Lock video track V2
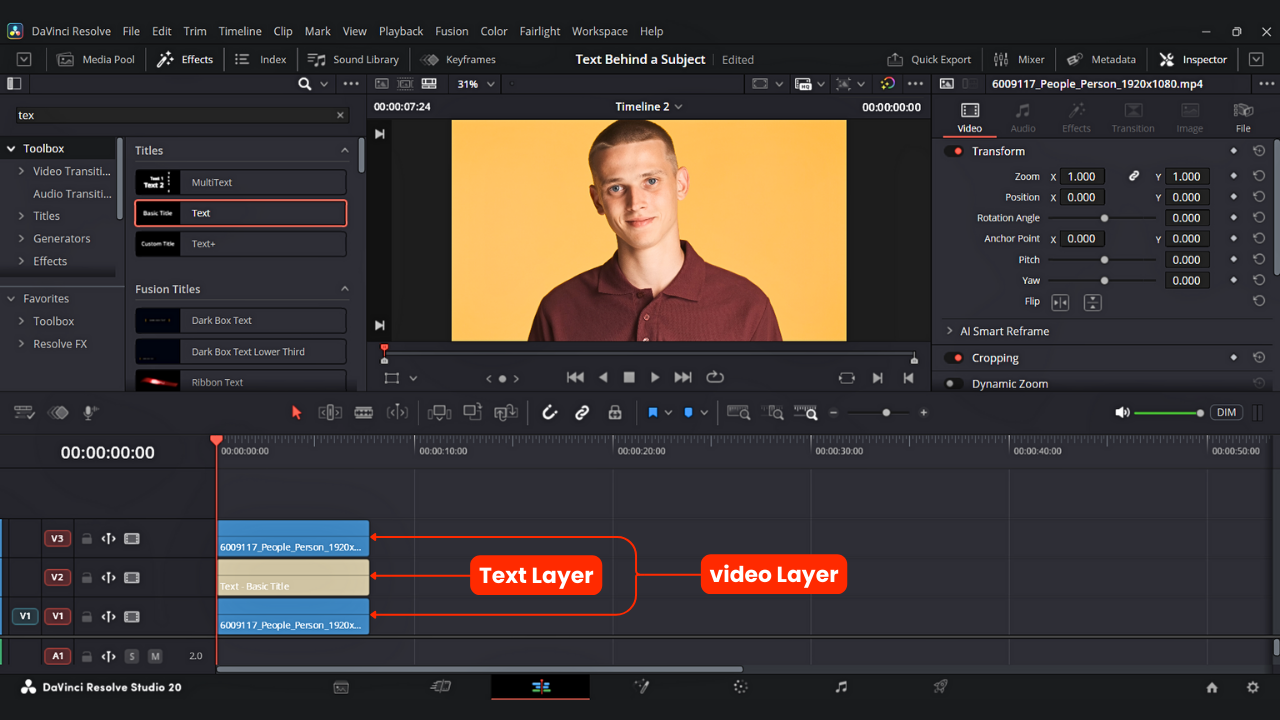 [86, 577]
